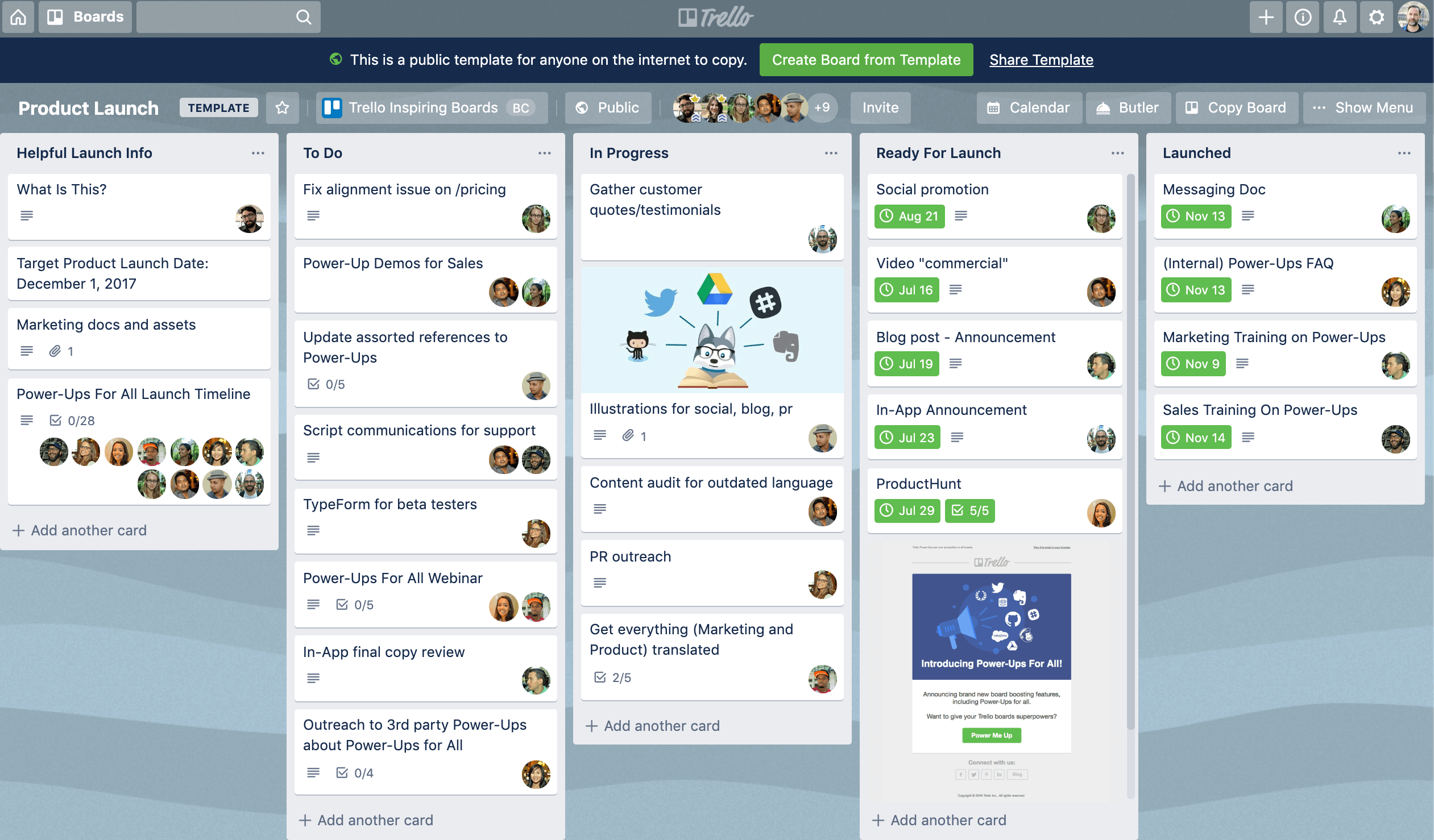The image size is (1434, 840).
Task: Click the add new board plus icon
Action: (1264, 17)
